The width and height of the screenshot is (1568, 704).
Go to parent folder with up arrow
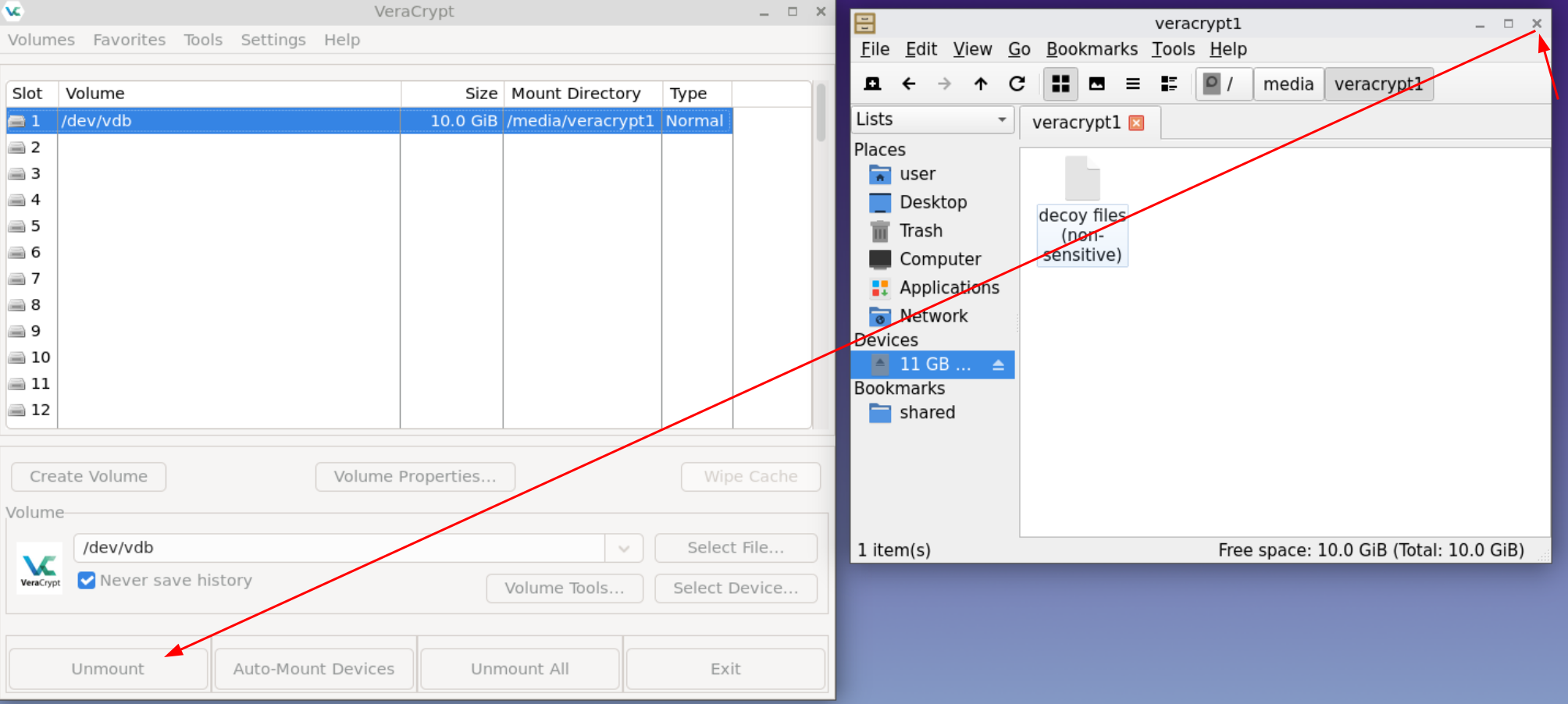981,84
